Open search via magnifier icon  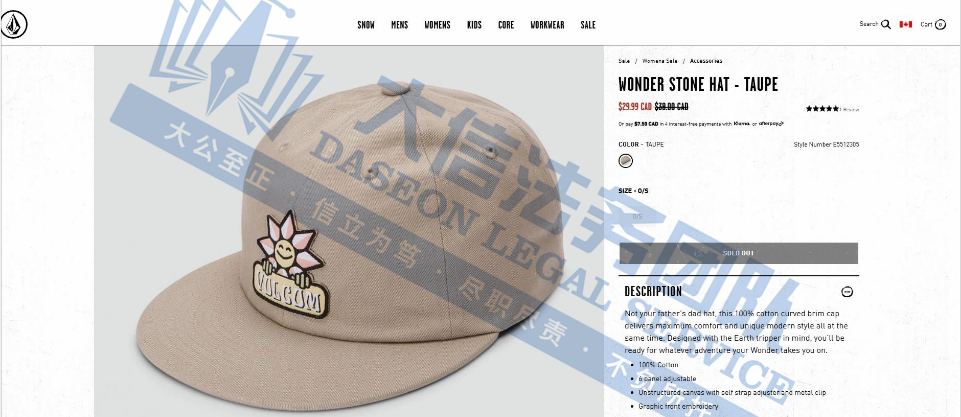coord(886,25)
